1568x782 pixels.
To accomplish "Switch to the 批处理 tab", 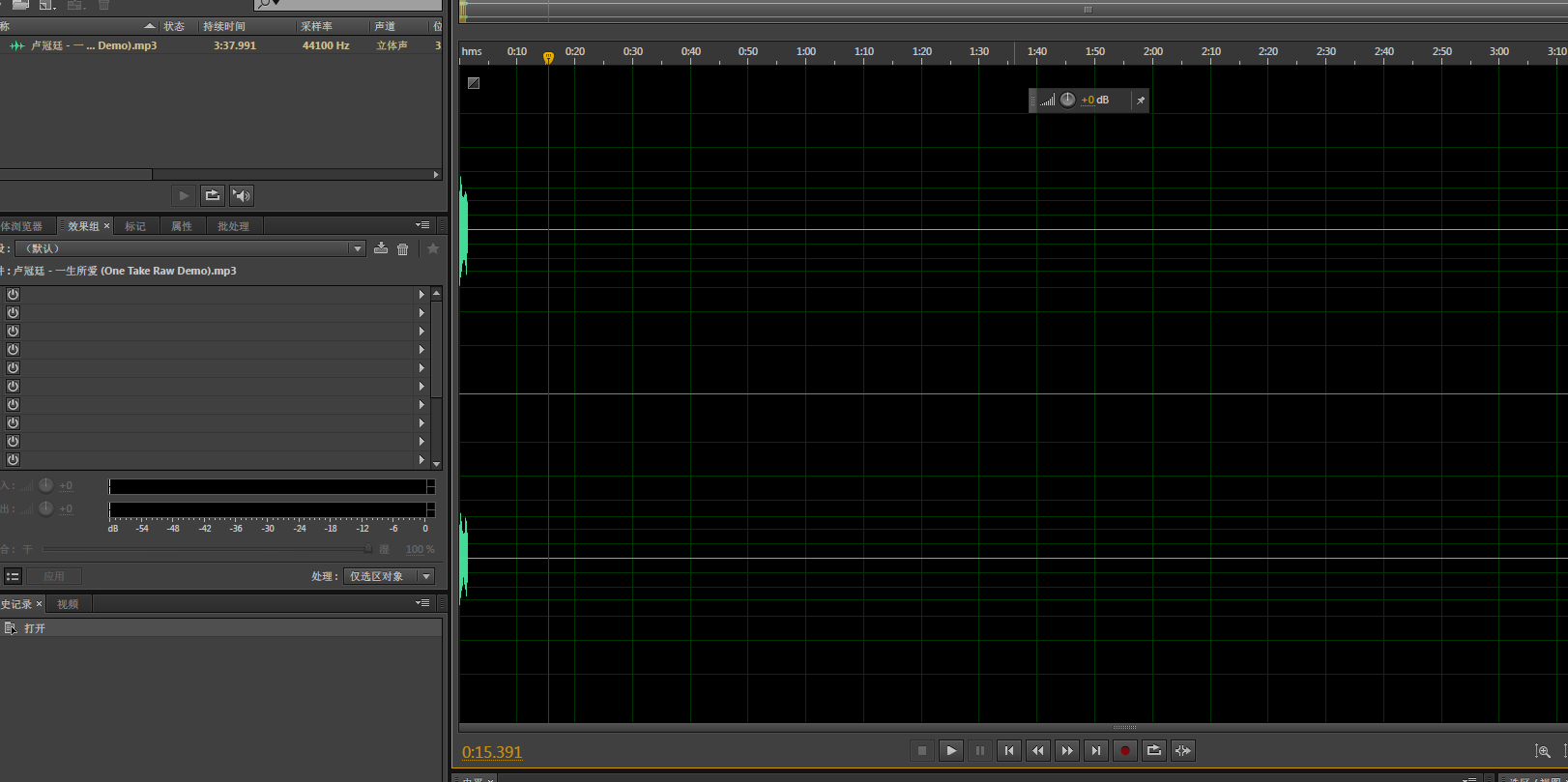I will point(233,226).
